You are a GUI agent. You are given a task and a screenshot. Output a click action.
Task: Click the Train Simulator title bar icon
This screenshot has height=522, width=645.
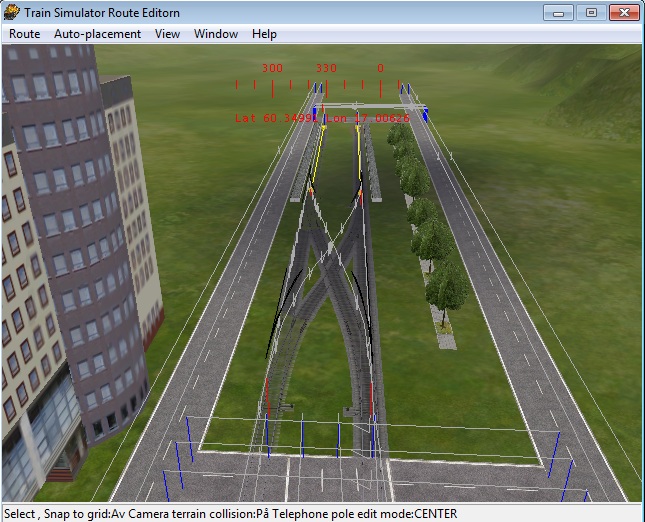12,12
